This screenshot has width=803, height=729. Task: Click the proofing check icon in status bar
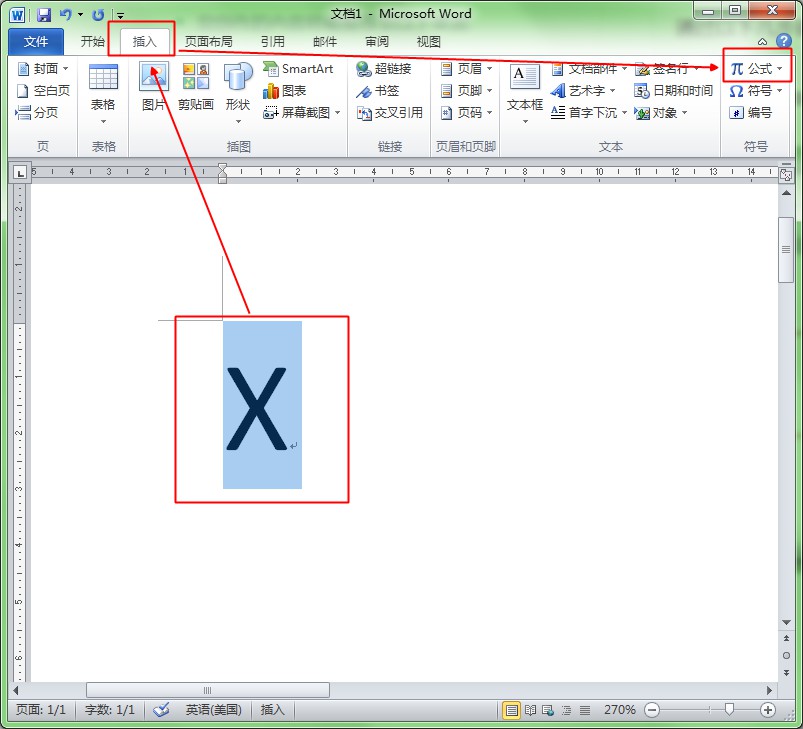point(161,710)
